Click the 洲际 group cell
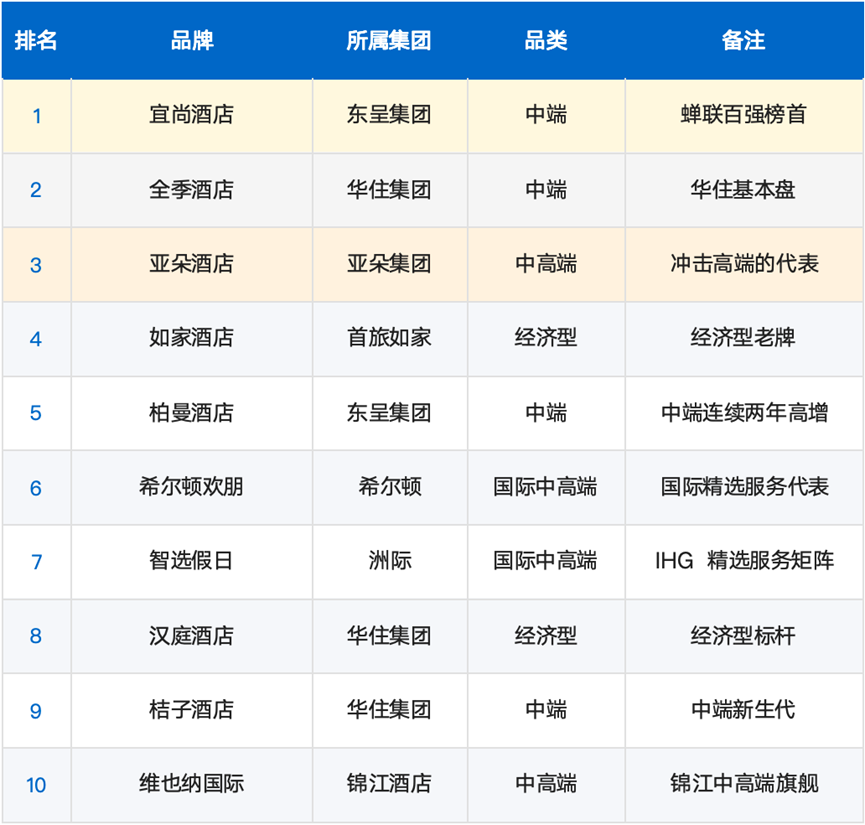The height and width of the screenshot is (825, 865). tap(390, 561)
